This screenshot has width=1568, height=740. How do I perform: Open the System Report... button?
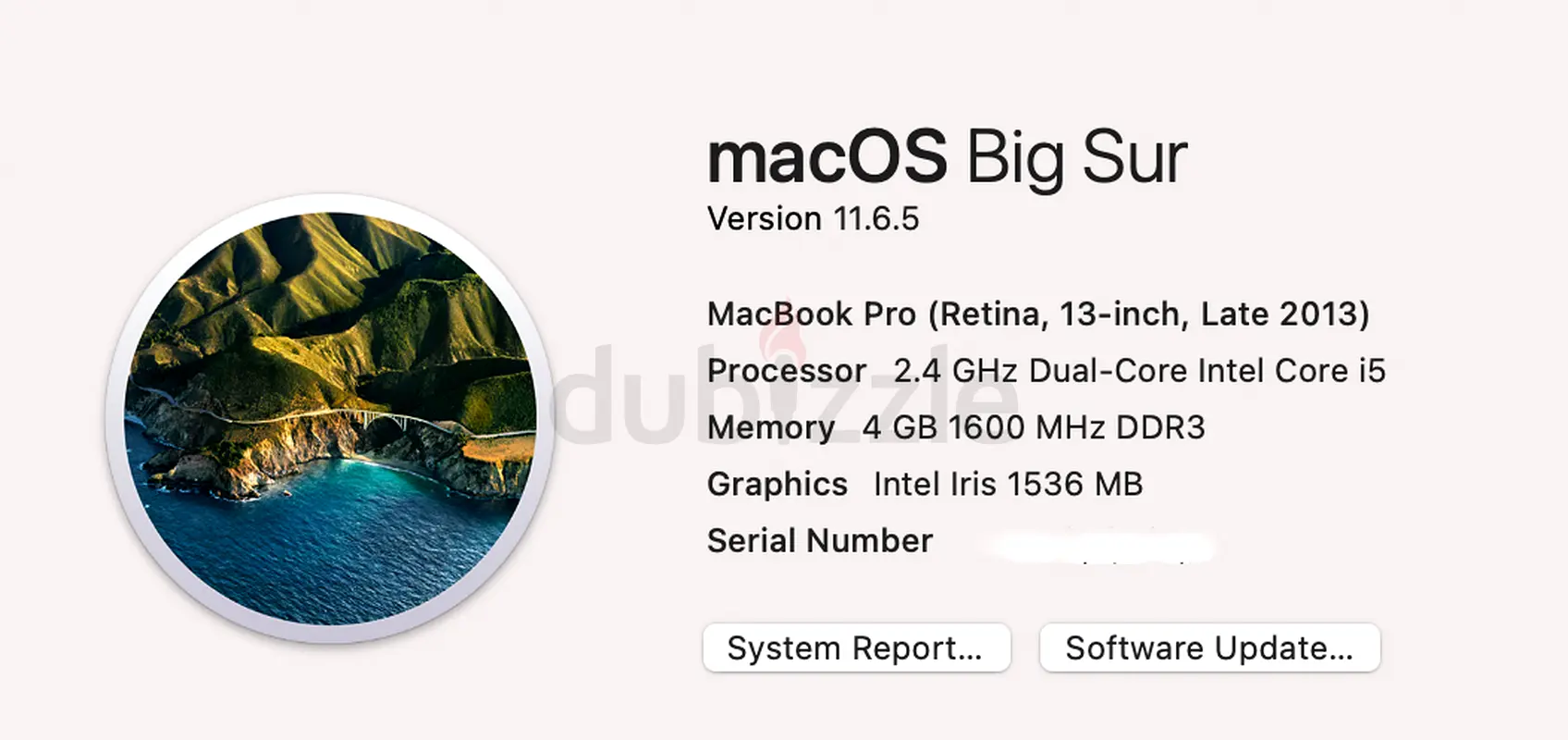click(856, 647)
